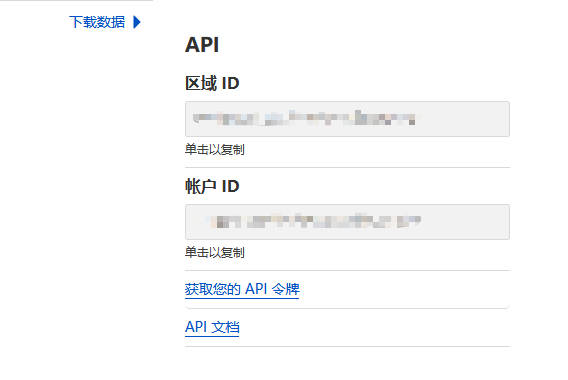Click the word 令牌 in the token link

[x=286, y=289]
